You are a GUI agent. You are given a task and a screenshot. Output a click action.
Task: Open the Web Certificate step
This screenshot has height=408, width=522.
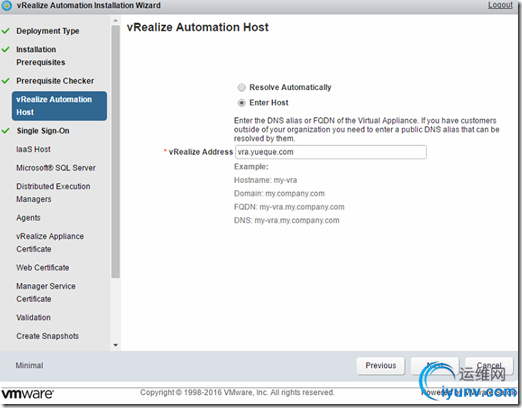[x=43, y=268]
